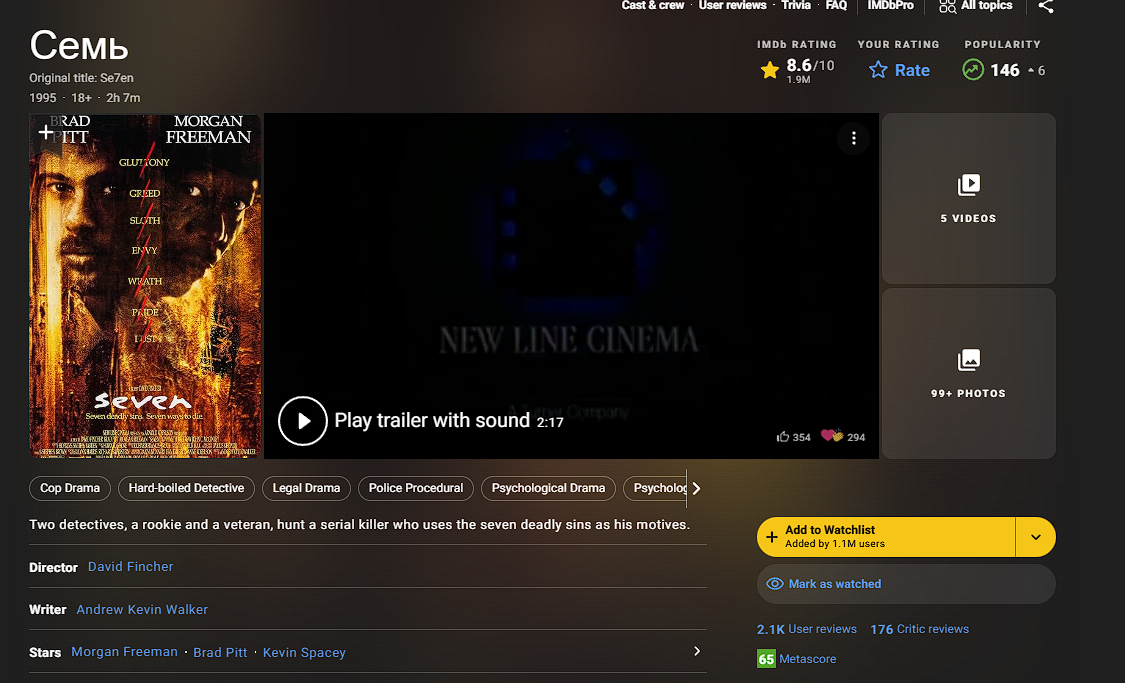This screenshot has width=1125, height=683.
Task: Click the 8.6/10 rating score
Action: coord(810,66)
